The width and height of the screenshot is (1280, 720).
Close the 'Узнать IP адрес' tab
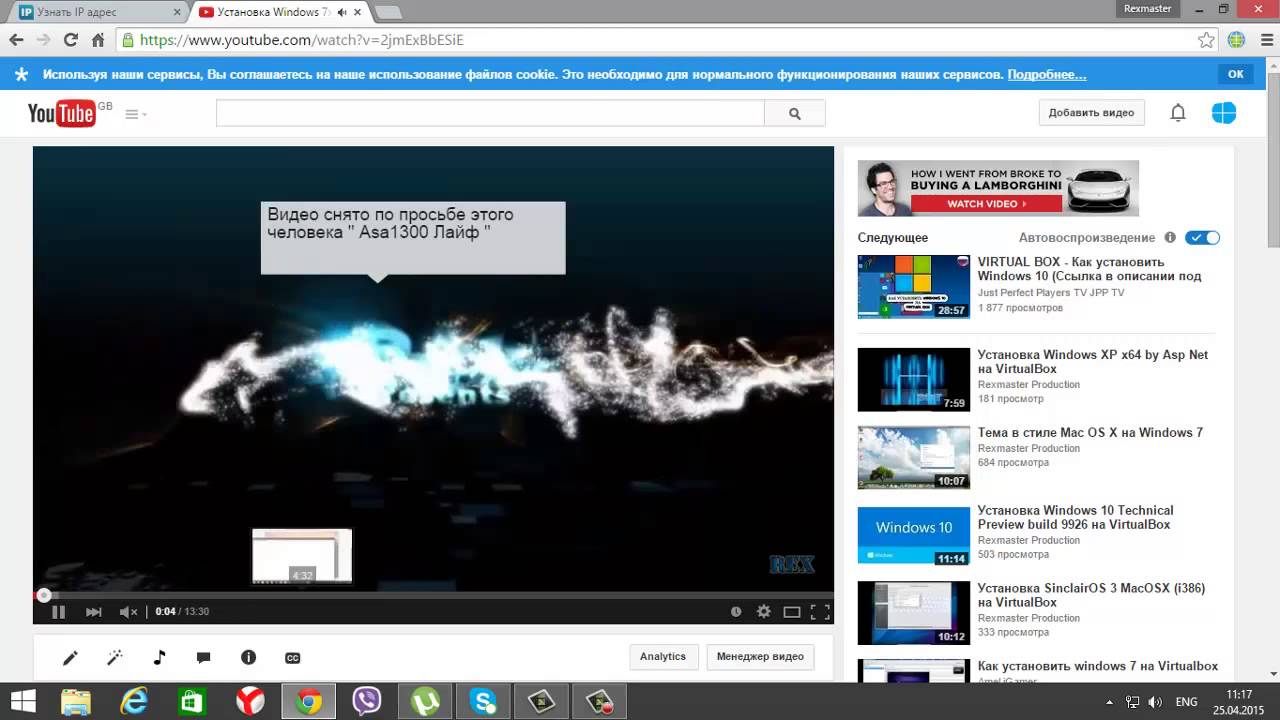[176, 12]
